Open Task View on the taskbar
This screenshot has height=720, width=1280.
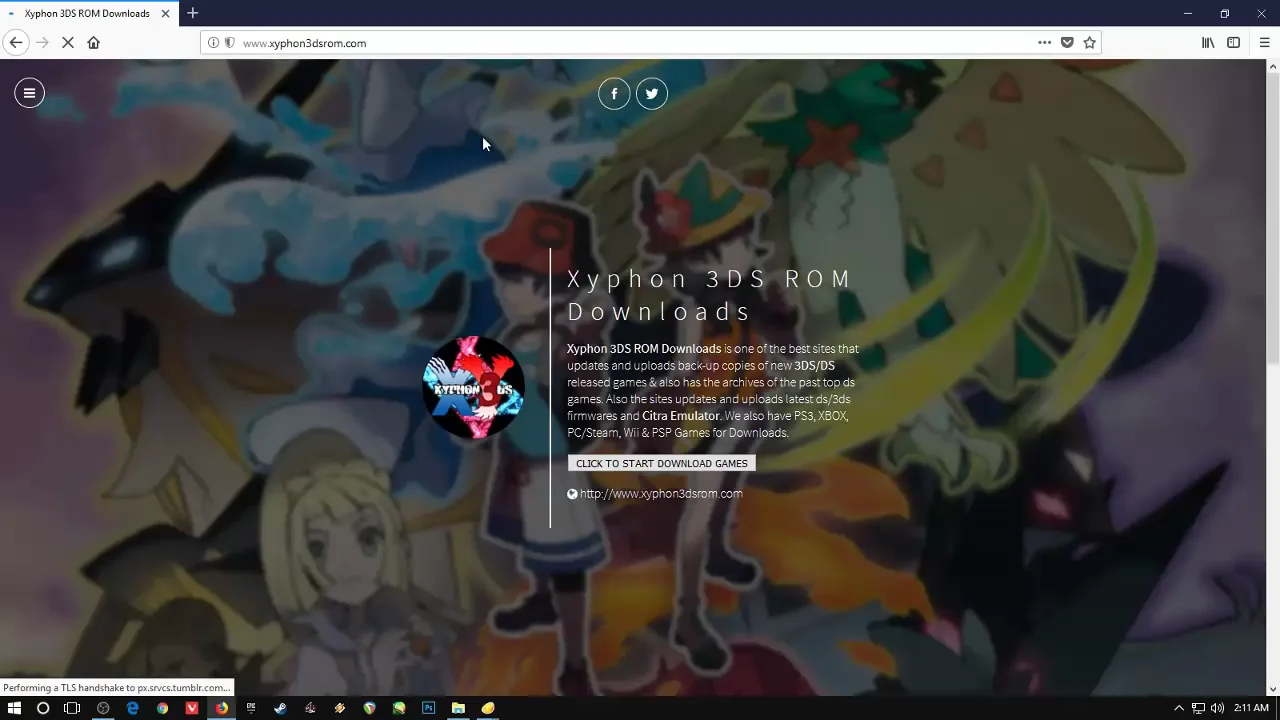pos(72,708)
